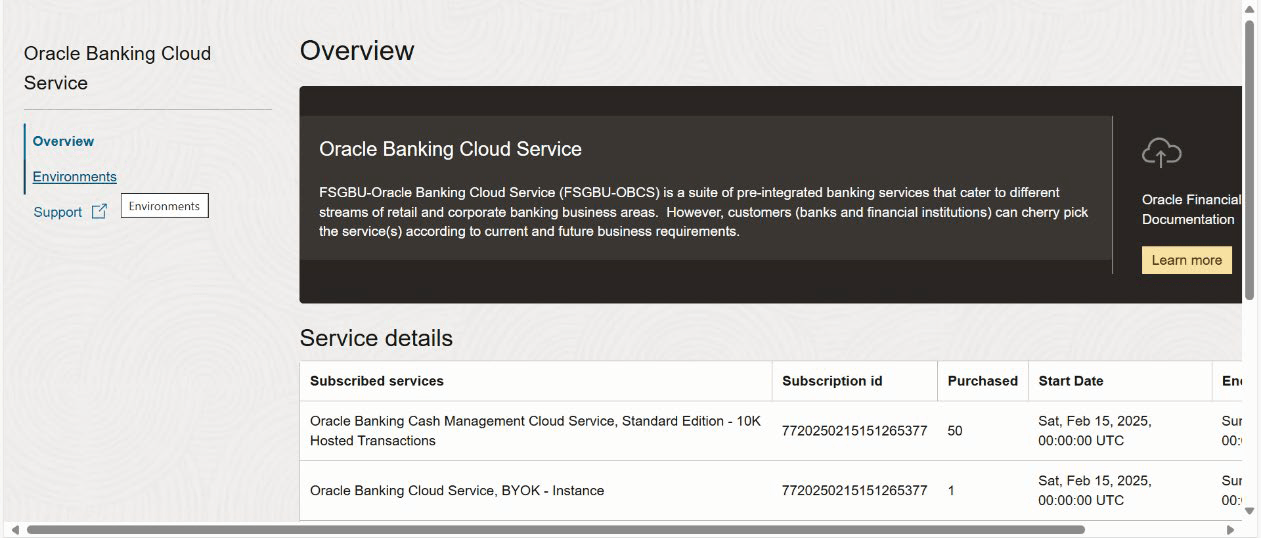Click the Purchased value 50
1261x538 pixels.
pos(955,431)
